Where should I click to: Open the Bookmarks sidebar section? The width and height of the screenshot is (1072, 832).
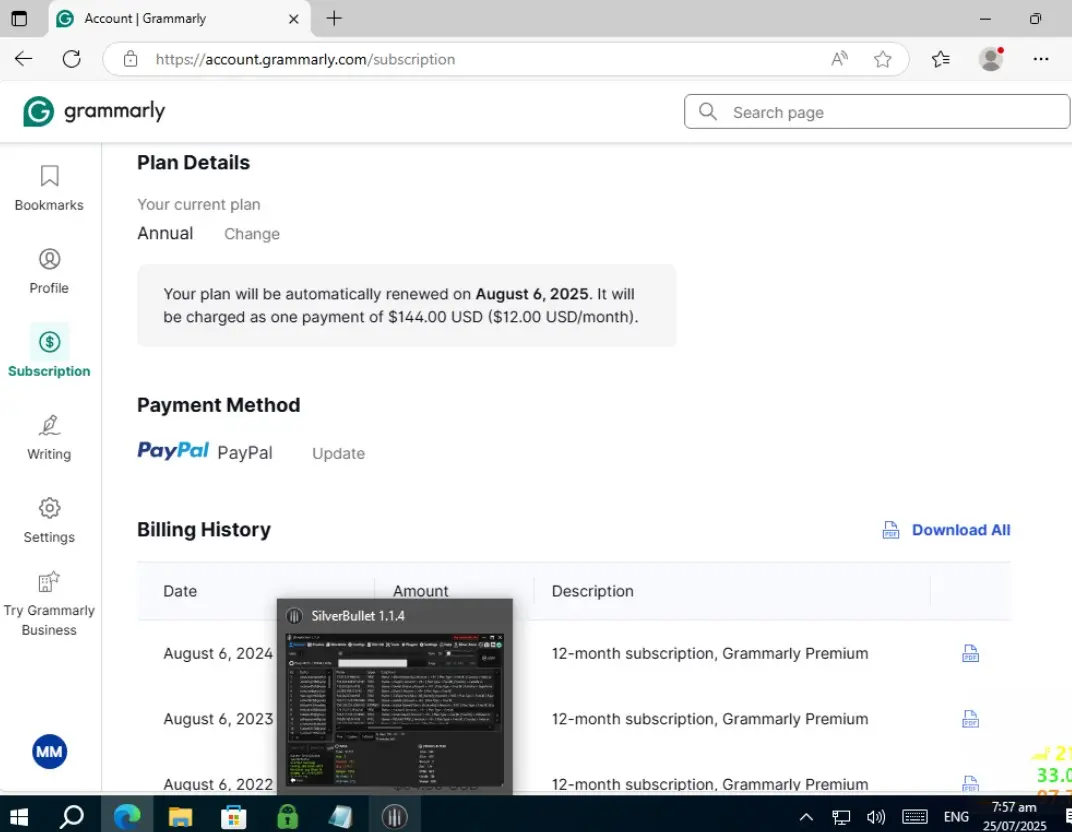(x=49, y=188)
